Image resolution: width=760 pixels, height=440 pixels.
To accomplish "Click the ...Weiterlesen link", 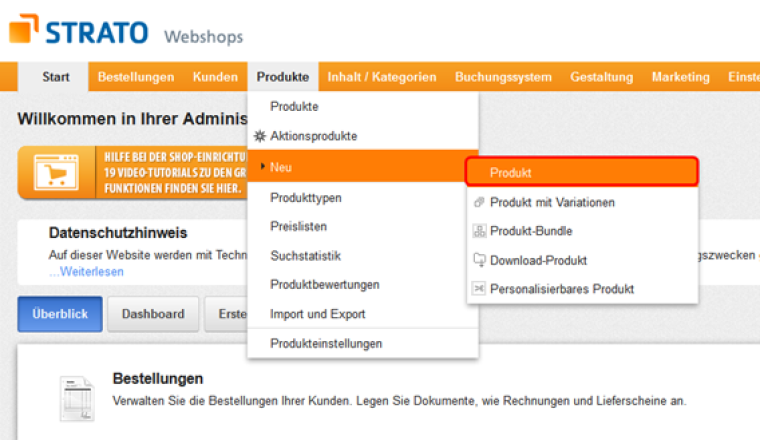I will coord(86,271).
